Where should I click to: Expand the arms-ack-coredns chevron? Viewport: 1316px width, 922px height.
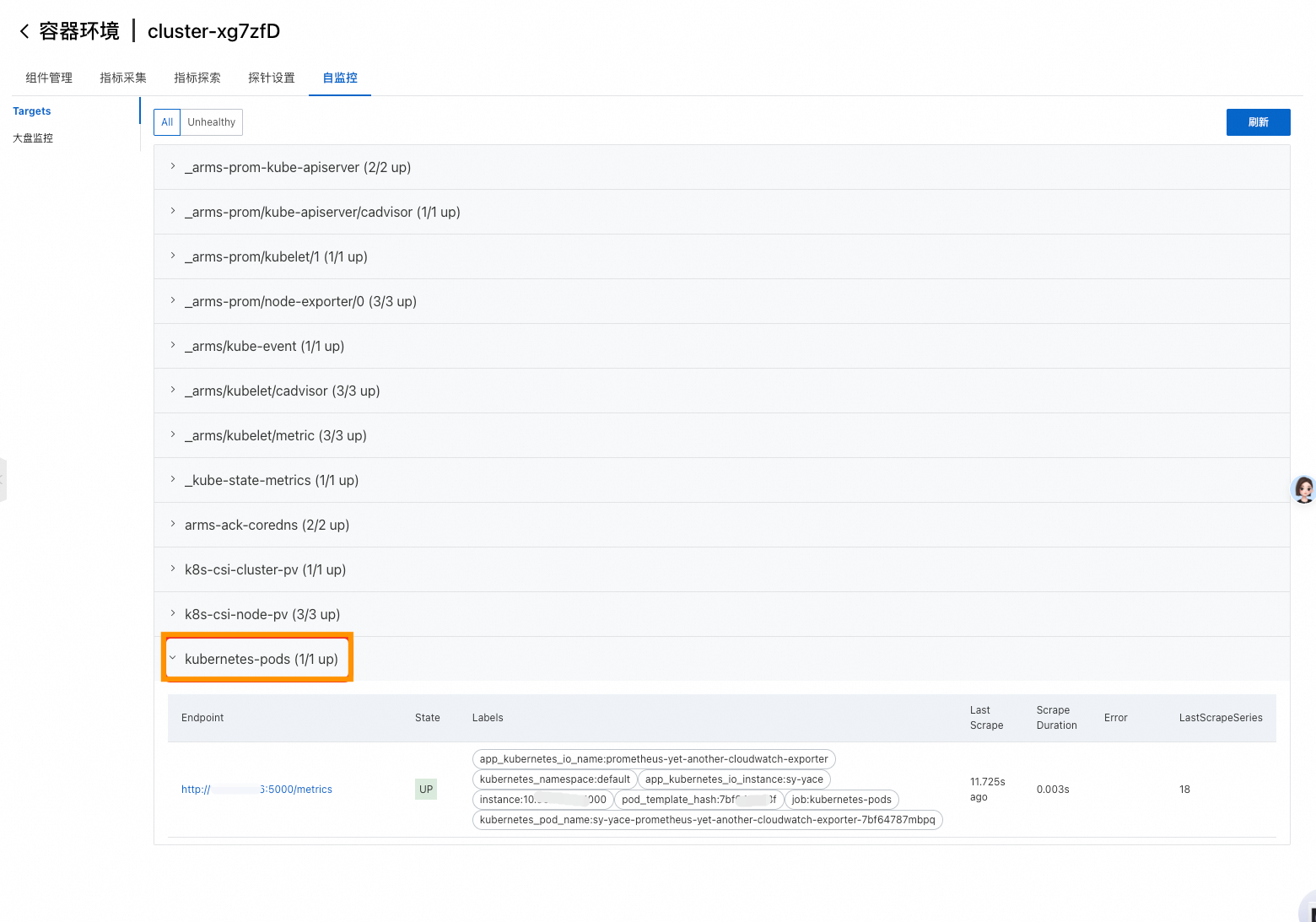[173, 525]
